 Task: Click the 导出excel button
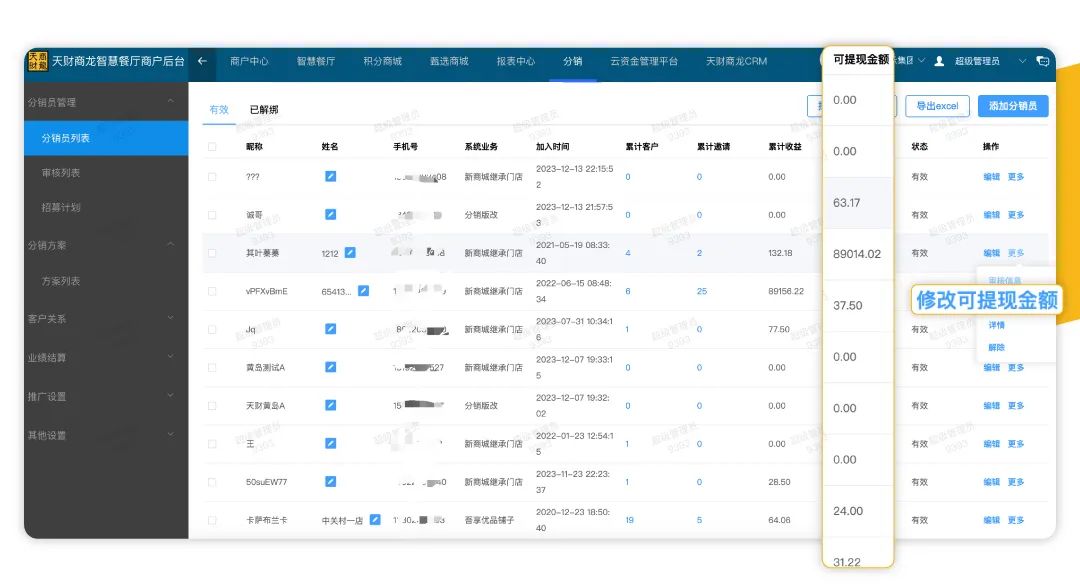pos(937,106)
